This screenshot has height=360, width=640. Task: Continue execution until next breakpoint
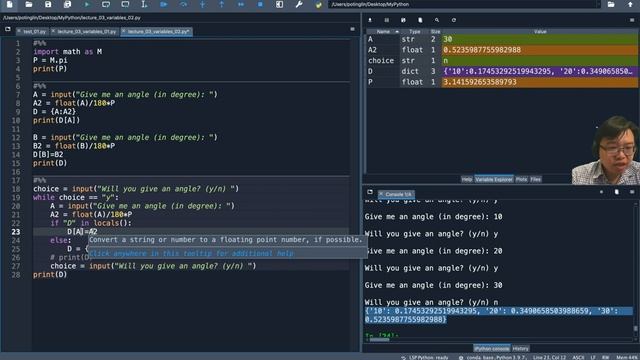click(x=241, y=4)
